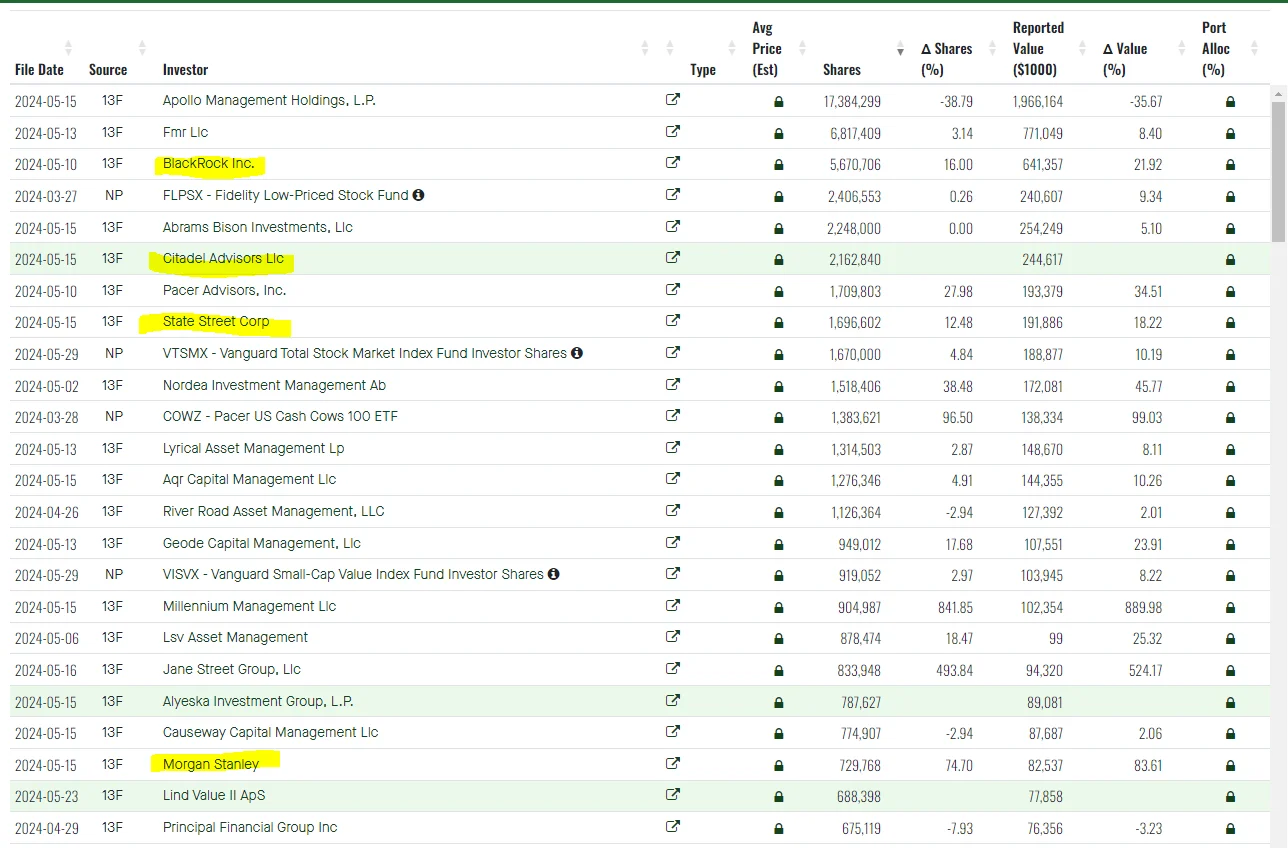Open Apollo Management Holdings, L.P. investor page
The height and width of the screenshot is (848, 1288).
[269, 100]
